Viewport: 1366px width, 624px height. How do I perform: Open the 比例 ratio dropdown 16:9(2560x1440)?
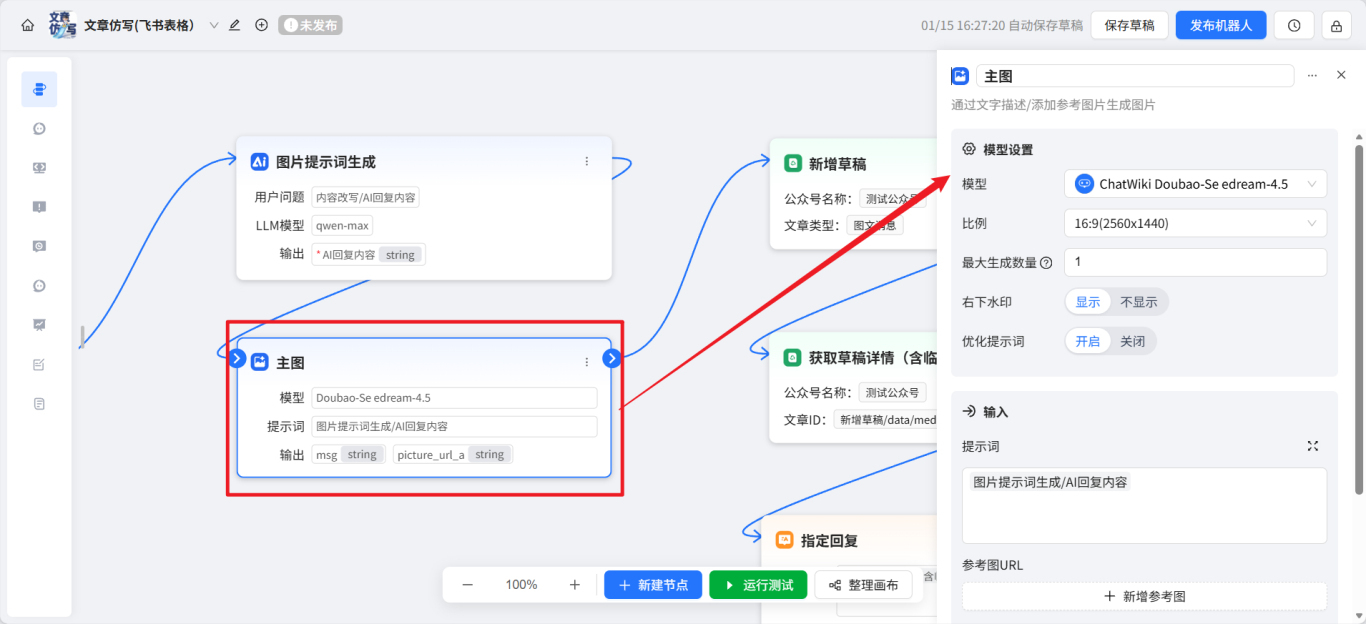(x=1195, y=222)
